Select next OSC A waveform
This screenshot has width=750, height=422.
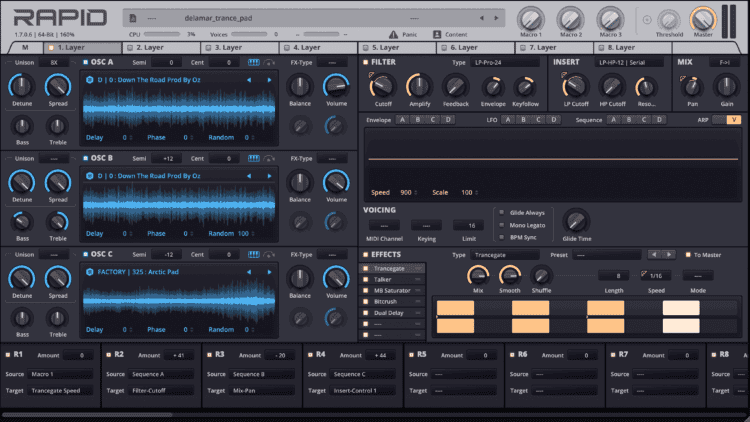click(x=269, y=80)
